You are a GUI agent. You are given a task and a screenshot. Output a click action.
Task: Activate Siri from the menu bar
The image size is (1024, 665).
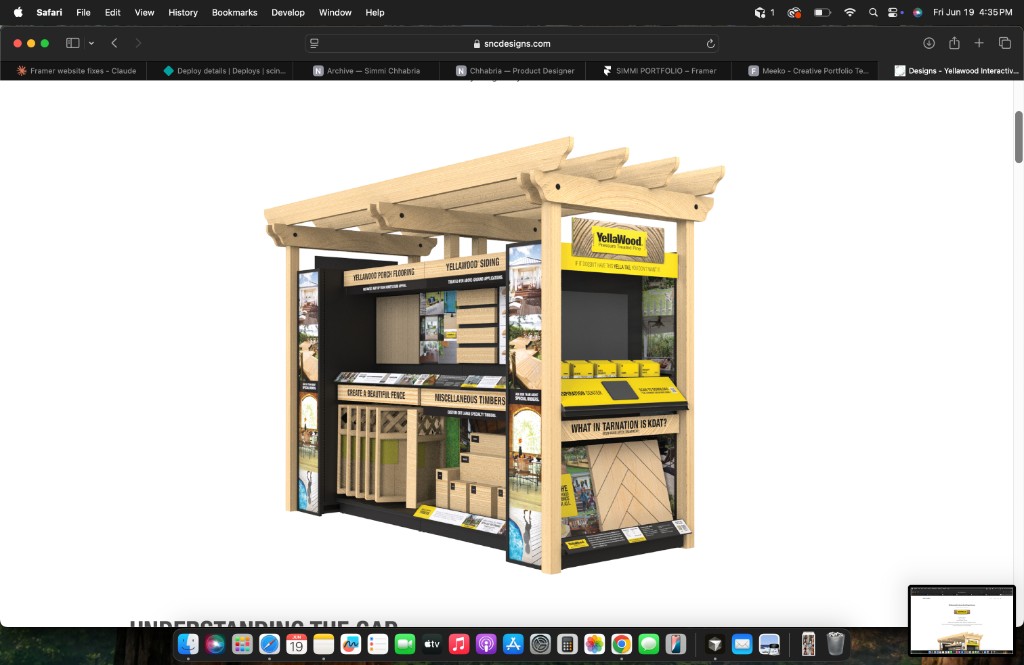tap(918, 12)
